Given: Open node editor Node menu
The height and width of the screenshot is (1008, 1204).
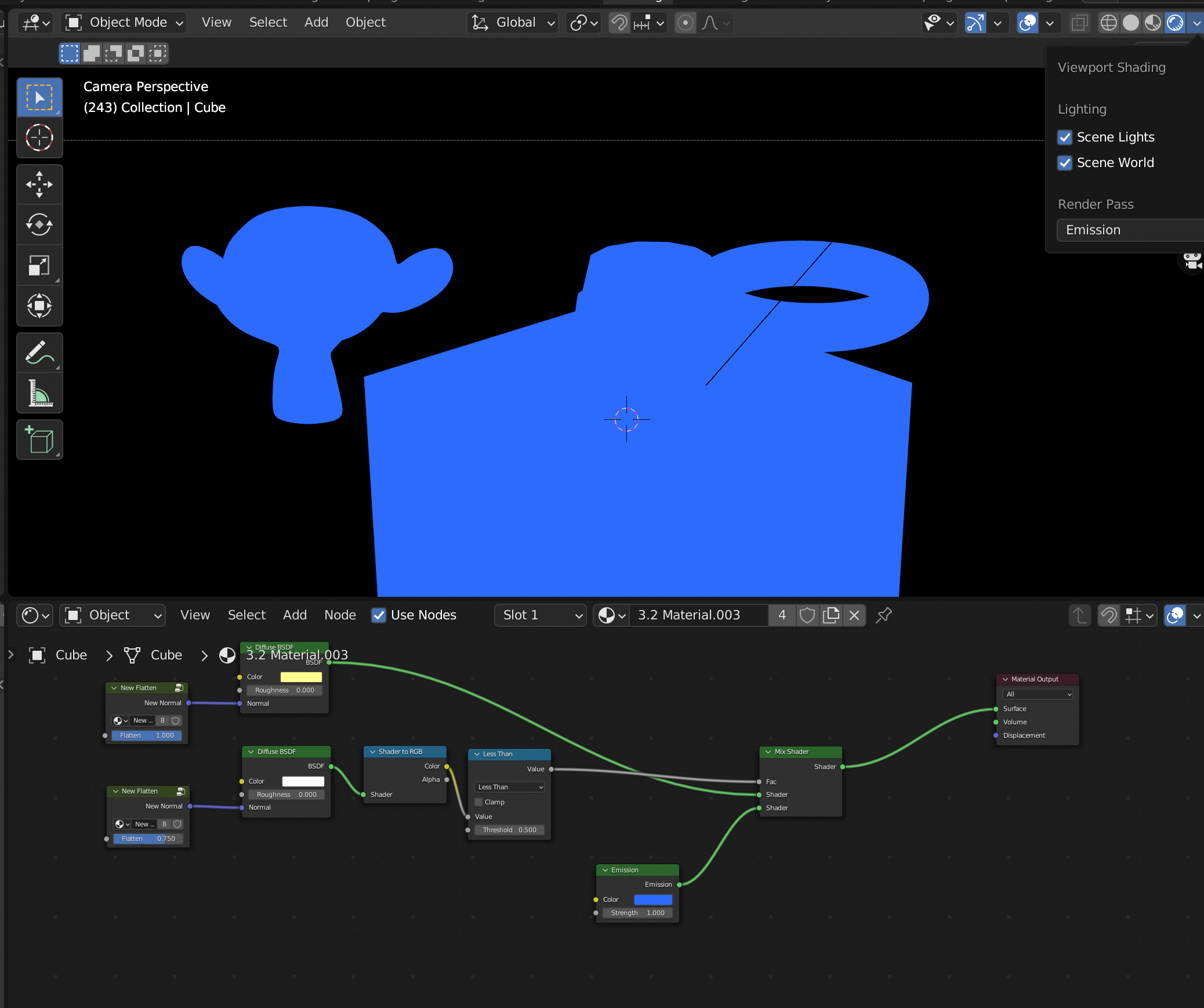Looking at the screenshot, I should click(340, 615).
